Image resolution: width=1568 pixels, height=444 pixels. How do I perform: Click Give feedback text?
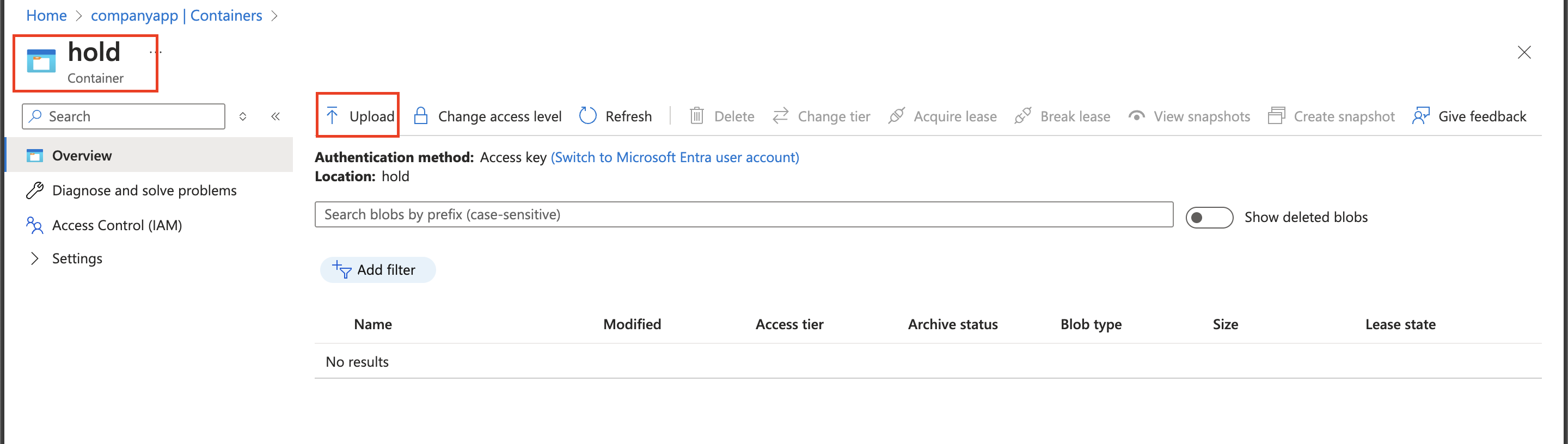click(1481, 116)
